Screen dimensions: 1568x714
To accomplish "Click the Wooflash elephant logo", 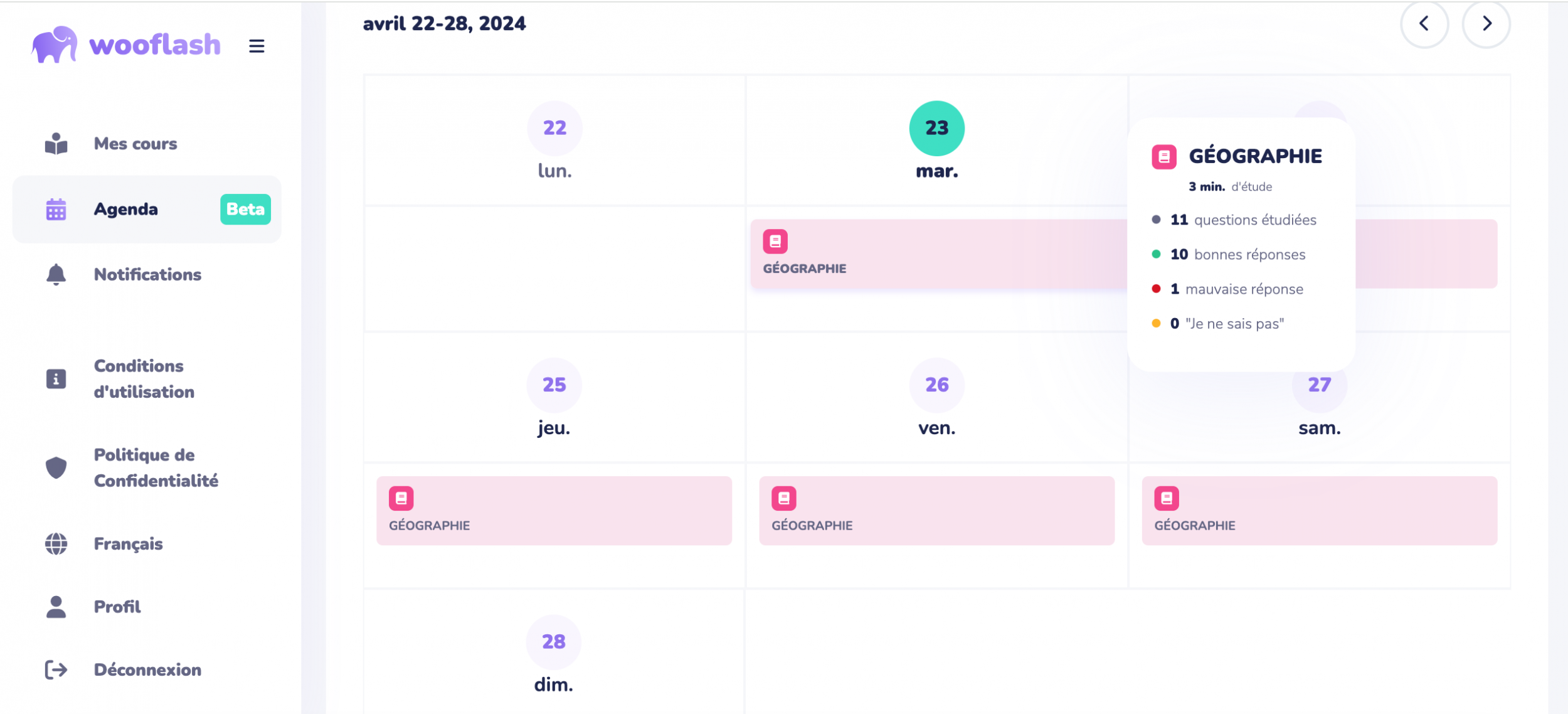I will [55, 45].
